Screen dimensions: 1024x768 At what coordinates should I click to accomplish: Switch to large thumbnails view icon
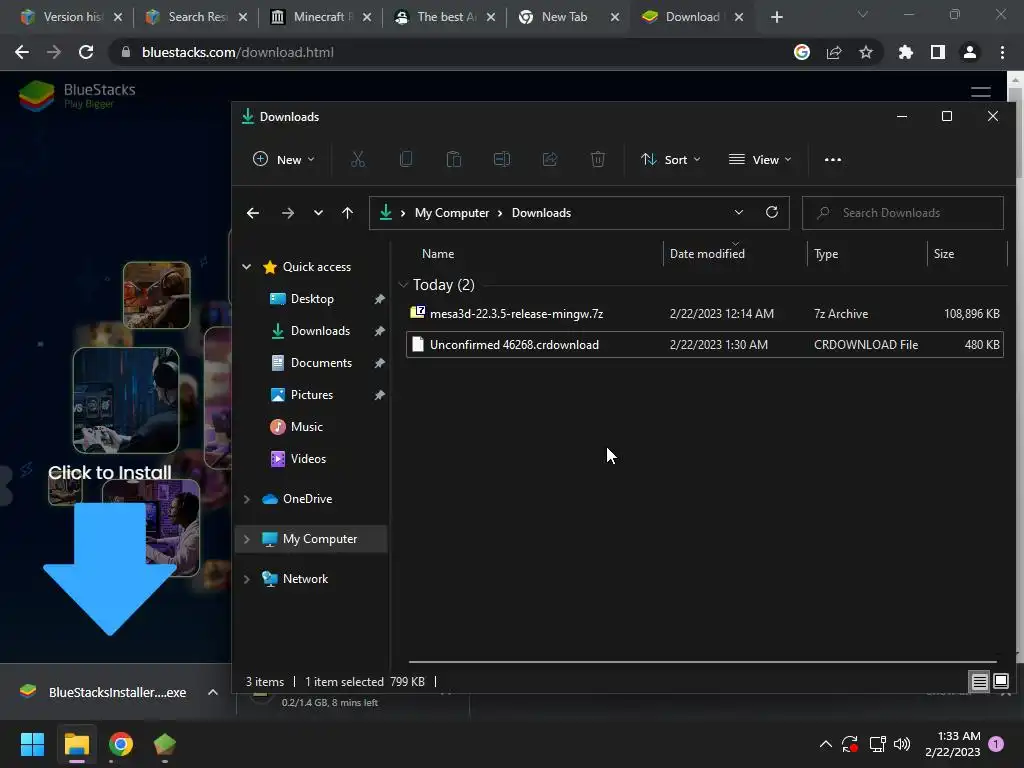point(1000,682)
